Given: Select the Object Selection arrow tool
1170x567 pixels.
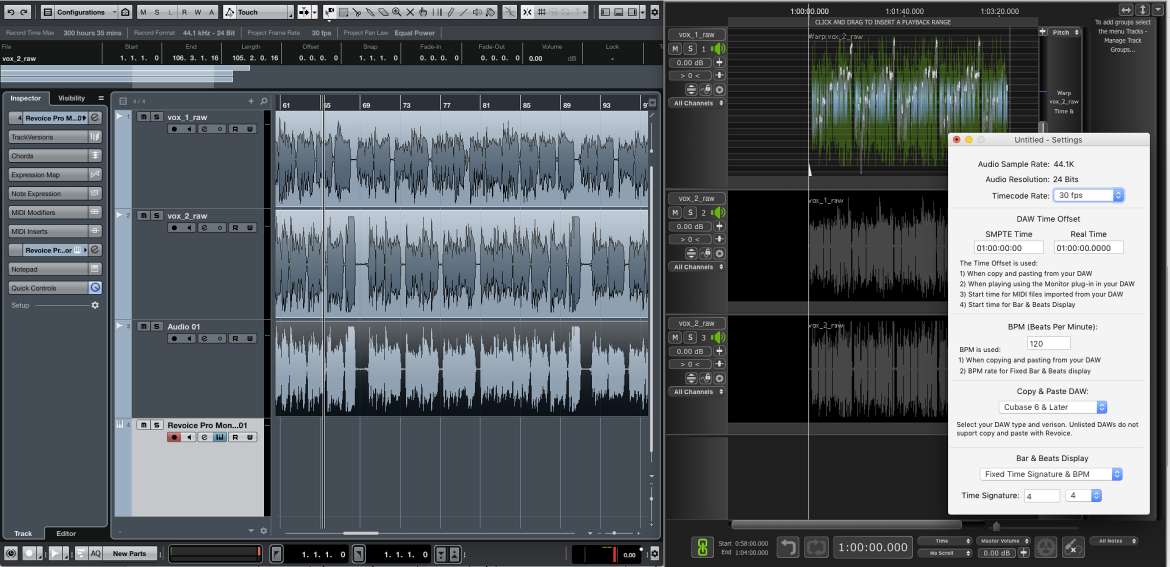Looking at the screenshot, I should click(329, 13).
